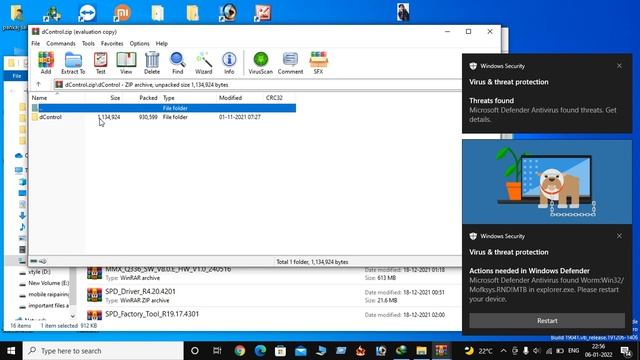Open the Favorites menu

click(112, 43)
